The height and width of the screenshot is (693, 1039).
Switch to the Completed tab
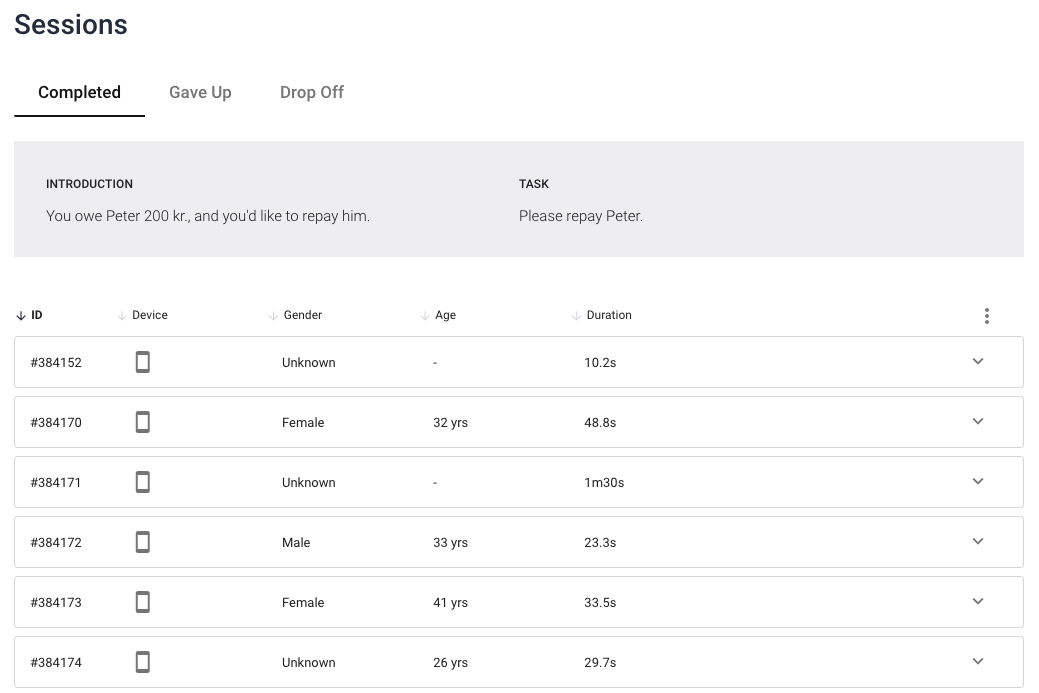click(x=80, y=92)
